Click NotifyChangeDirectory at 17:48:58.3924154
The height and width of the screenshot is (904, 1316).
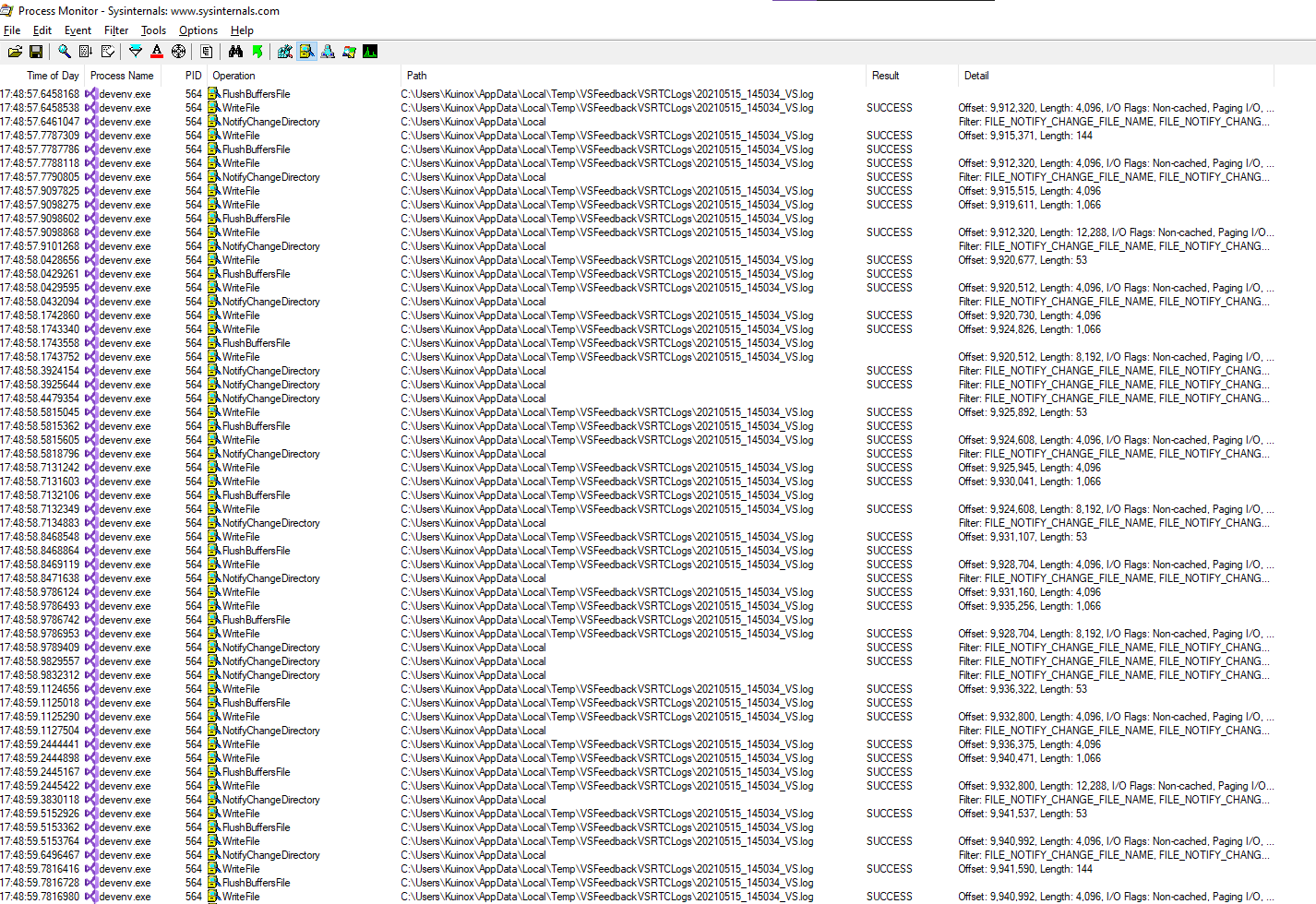270,371
